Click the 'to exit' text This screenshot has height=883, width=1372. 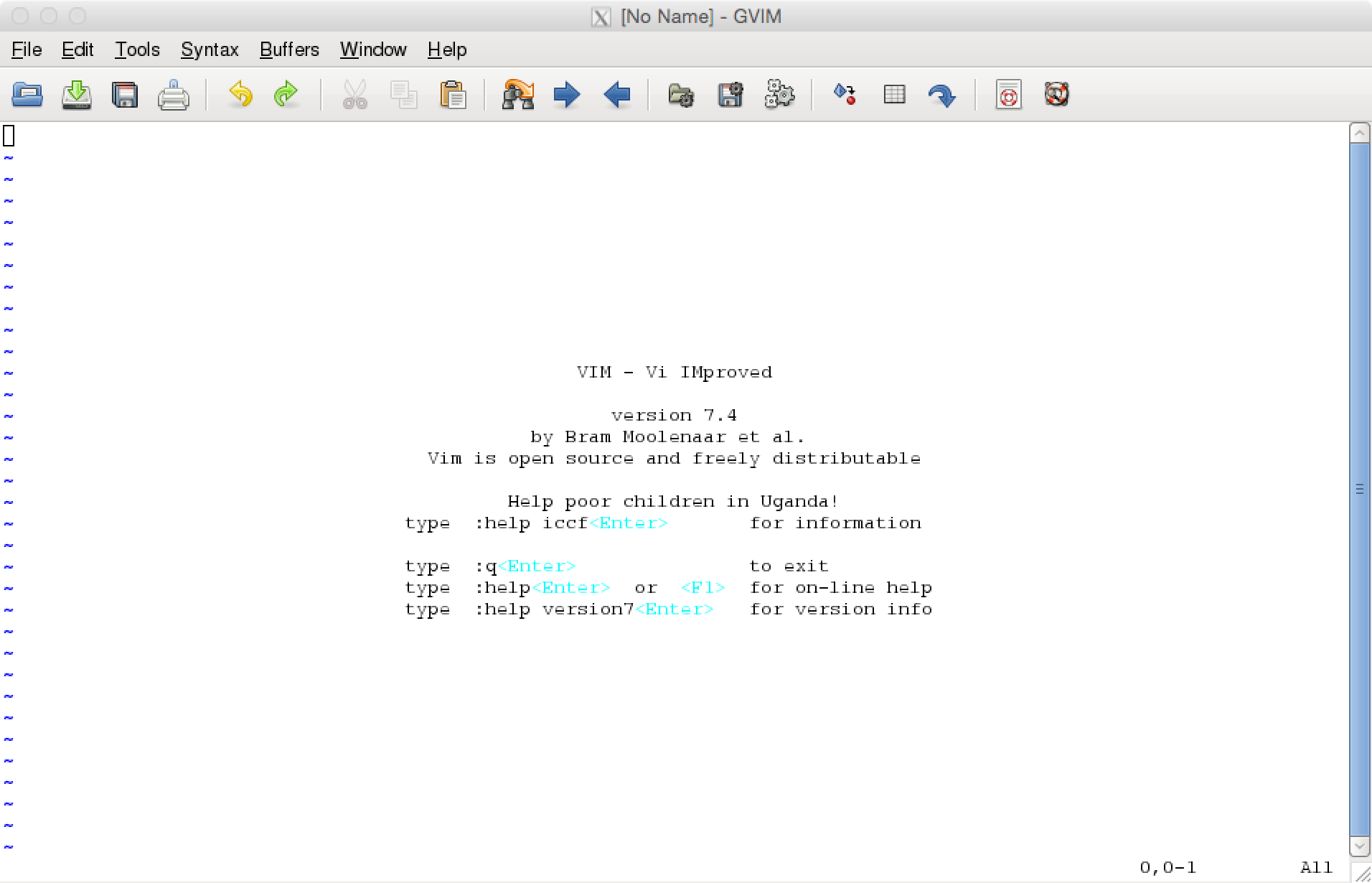tap(789, 566)
